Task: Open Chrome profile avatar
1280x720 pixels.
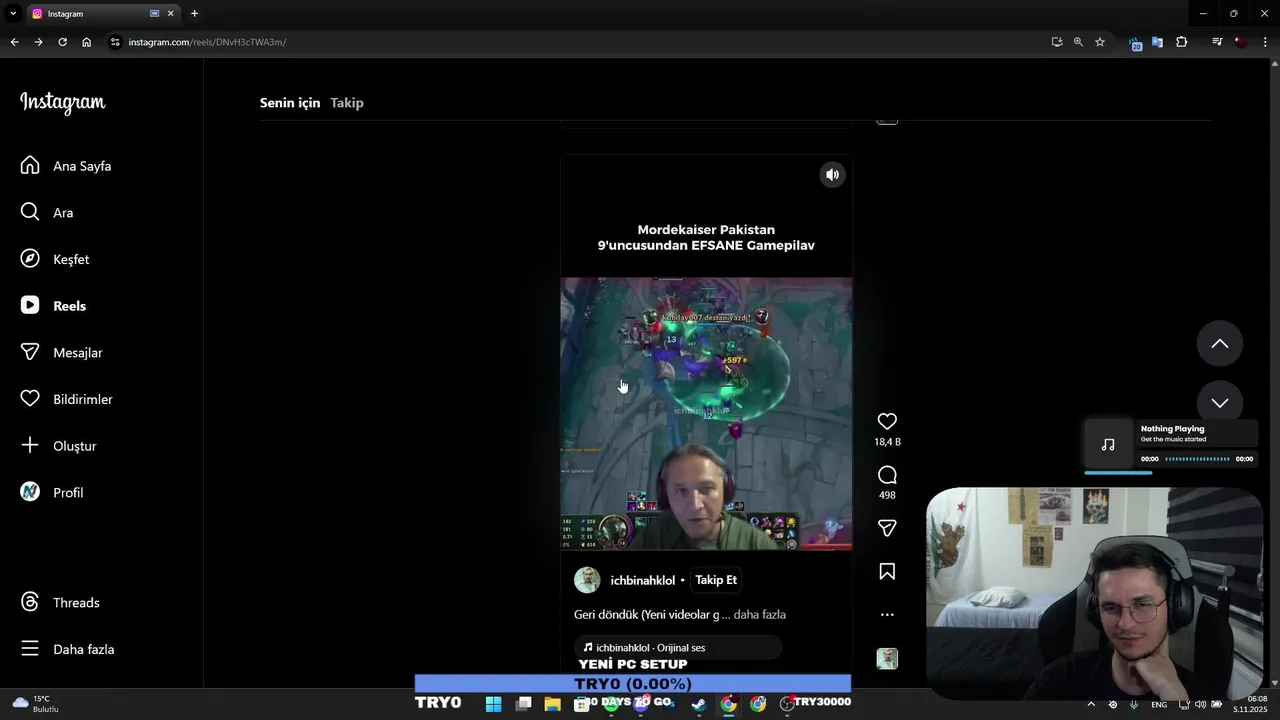Action: 1241,42
